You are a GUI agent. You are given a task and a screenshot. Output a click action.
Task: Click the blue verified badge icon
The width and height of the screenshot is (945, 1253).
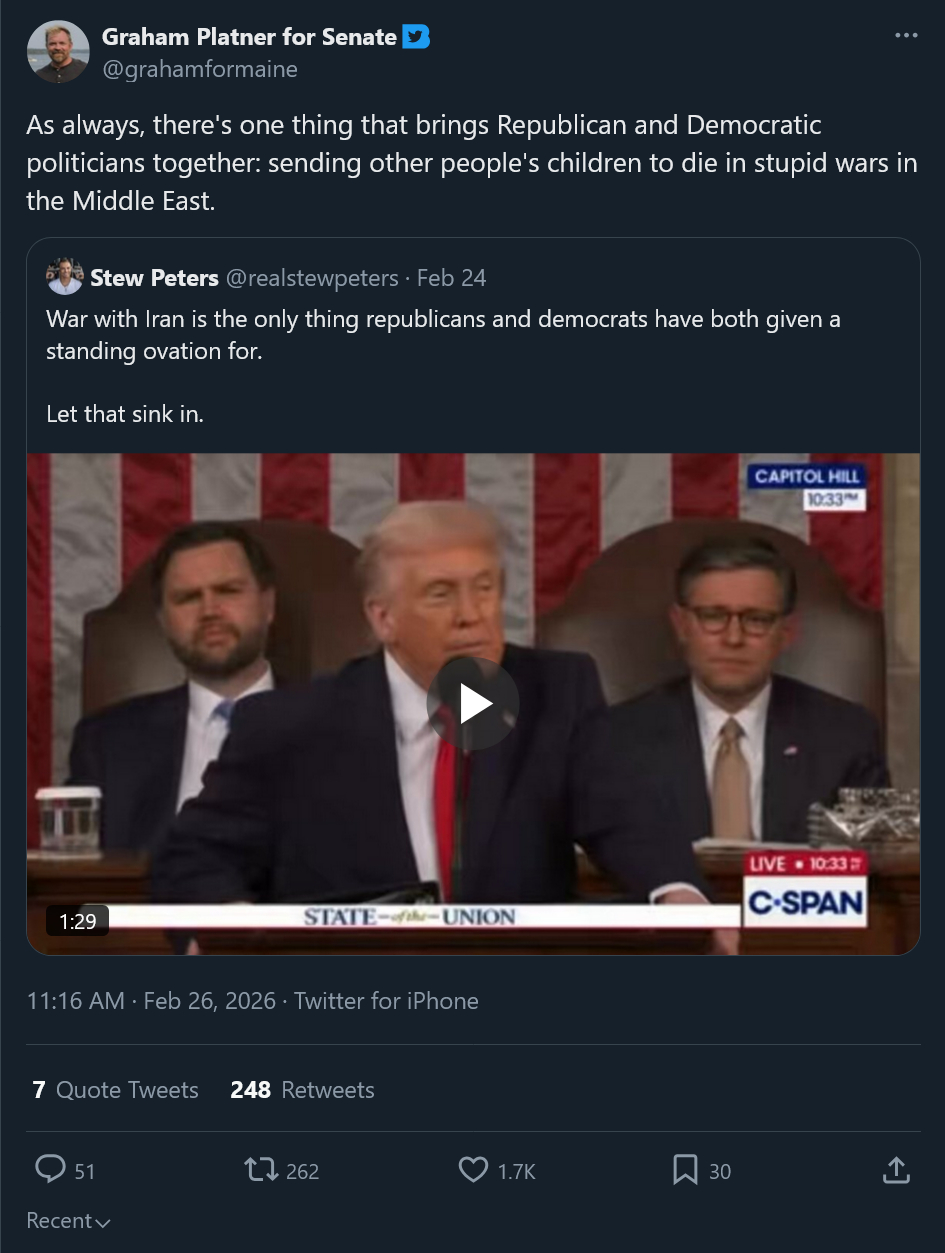[416, 38]
